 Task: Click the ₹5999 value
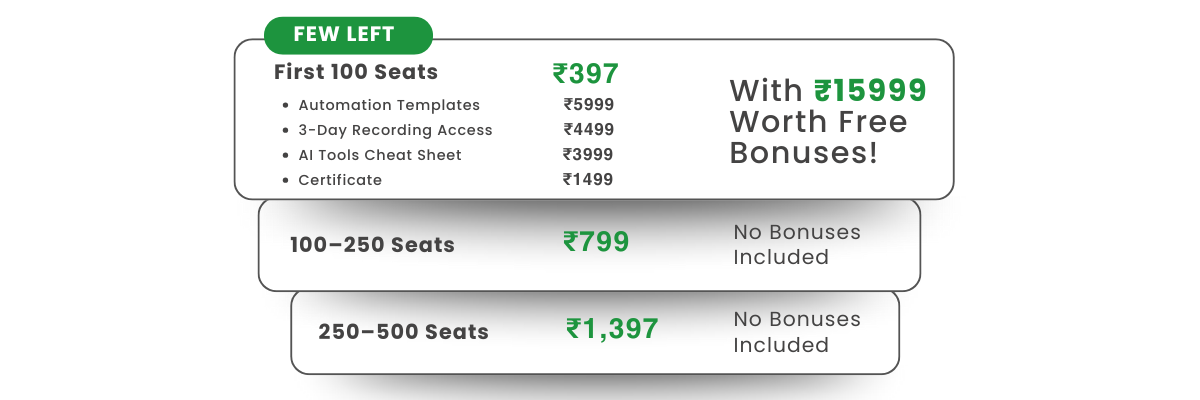(588, 104)
